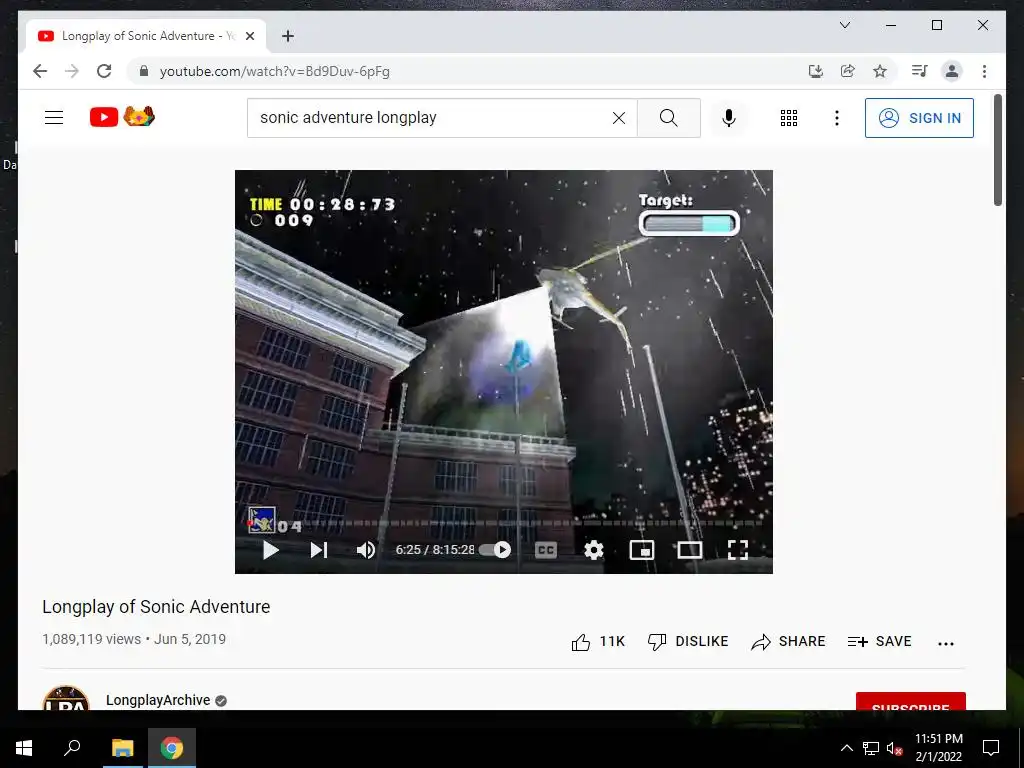Like the video with 11K likes
The image size is (1024, 768).
(x=598, y=642)
